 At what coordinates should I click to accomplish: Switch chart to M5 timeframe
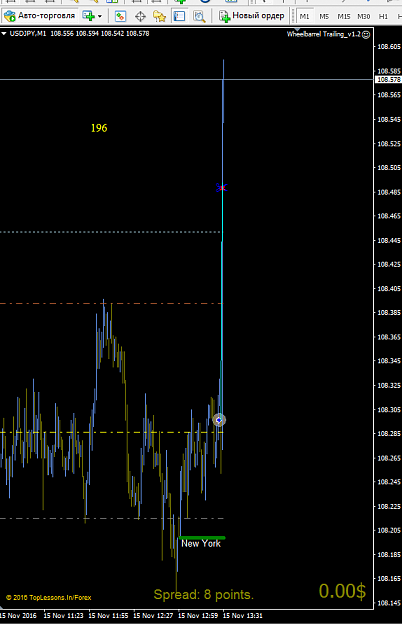click(324, 16)
